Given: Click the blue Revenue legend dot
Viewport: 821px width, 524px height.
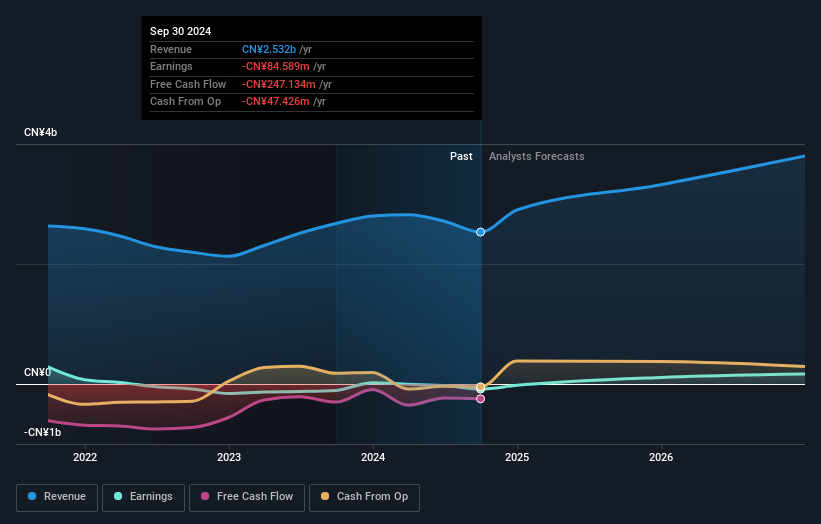Looking at the screenshot, I should coord(32,496).
